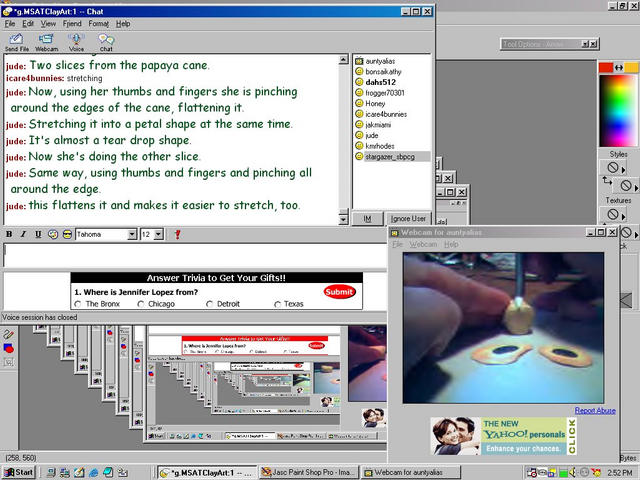This screenshot has width=640, height=480.
Task: Pick the yellow background color swatch
Action: [631, 68]
